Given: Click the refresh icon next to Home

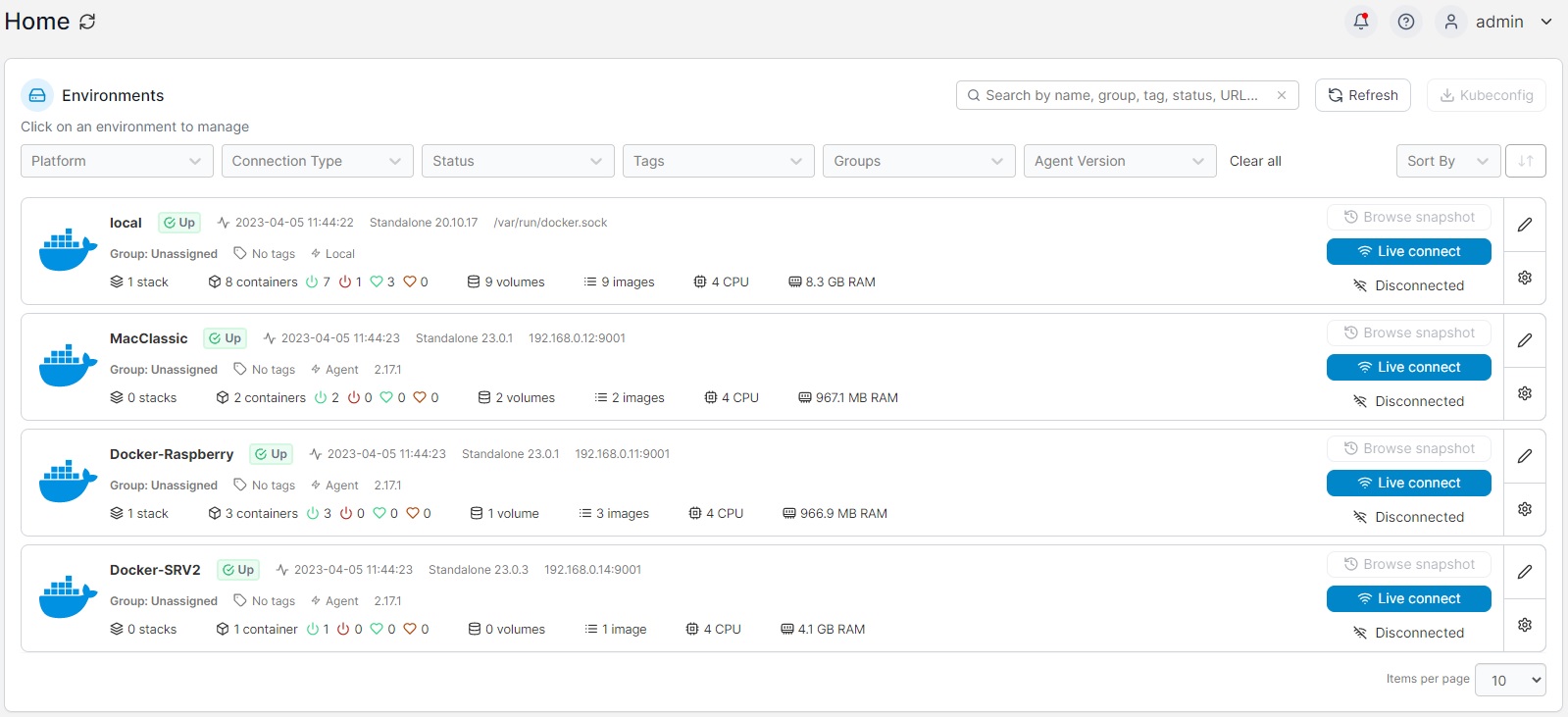Looking at the screenshot, I should pos(87,22).
